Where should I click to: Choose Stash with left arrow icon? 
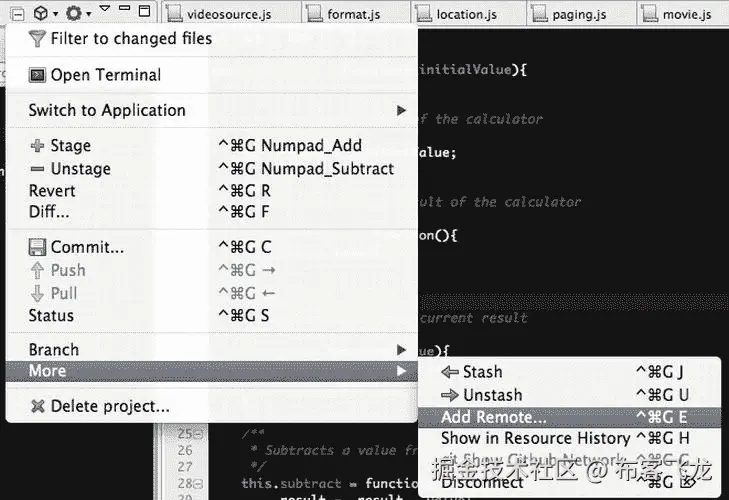point(570,372)
